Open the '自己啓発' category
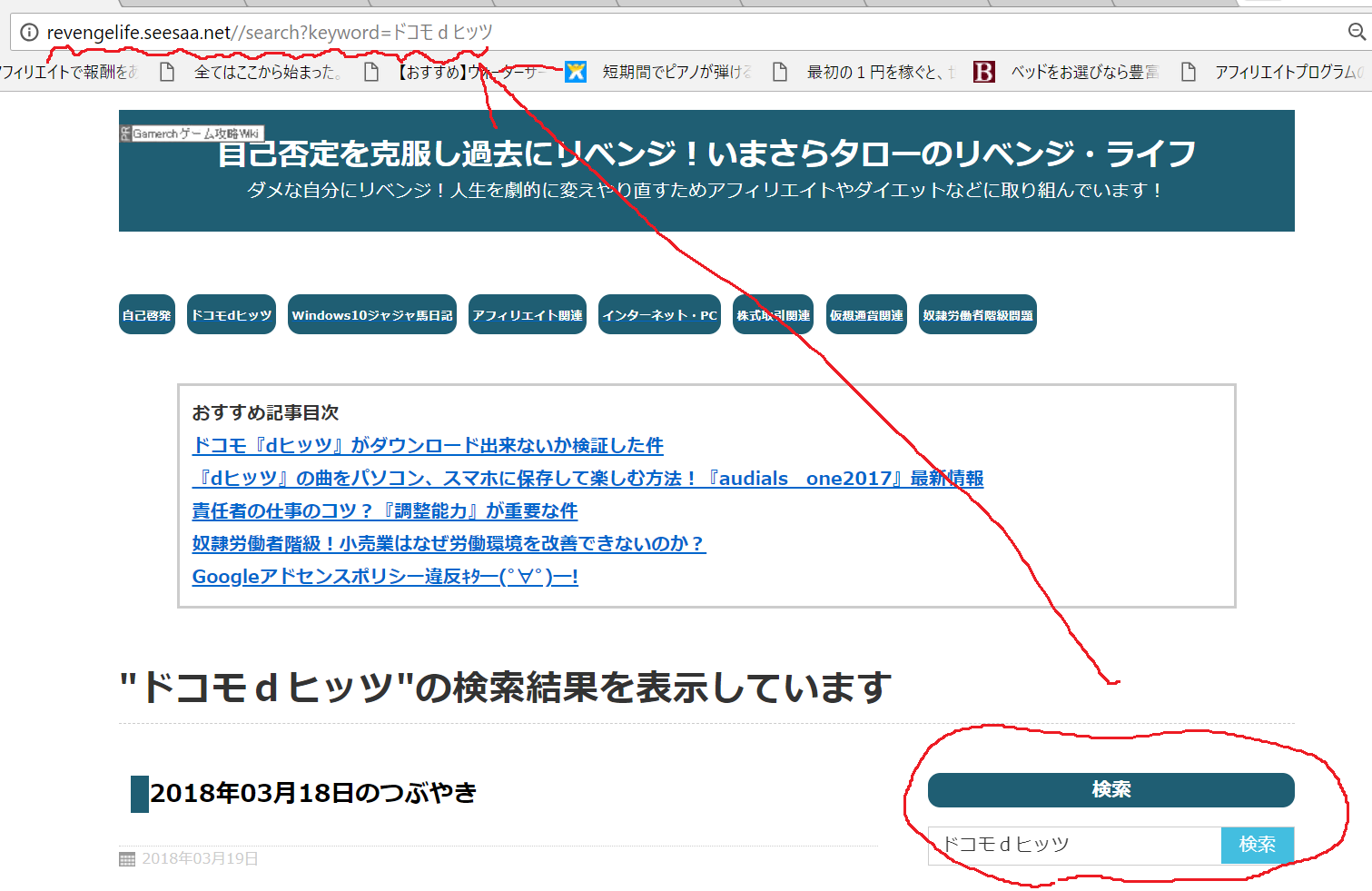Screen dimensions: 1372x891 click(x=147, y=315)
